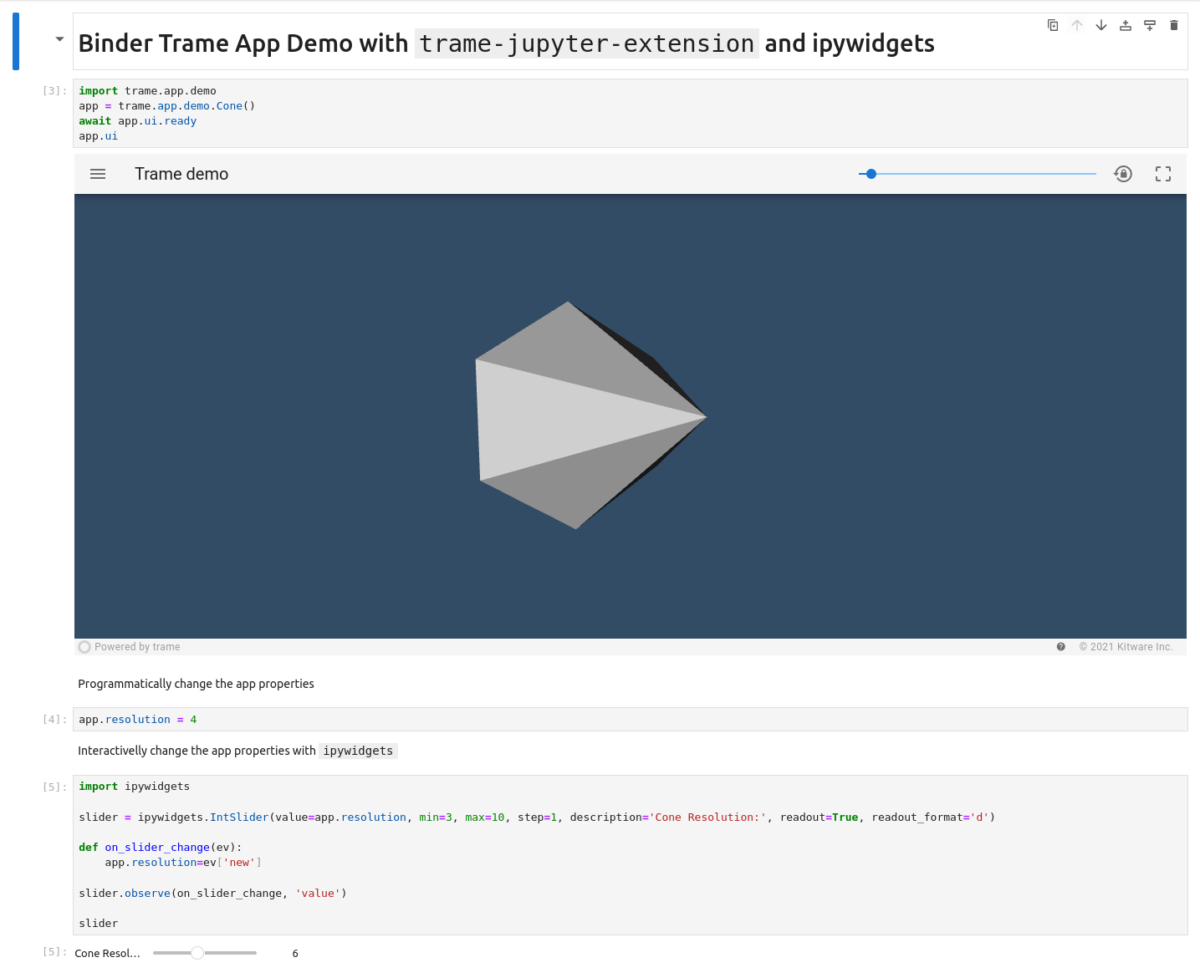Toggle fullscreen for the Trame demo

pyautogui.click(x=1163, y=174)
